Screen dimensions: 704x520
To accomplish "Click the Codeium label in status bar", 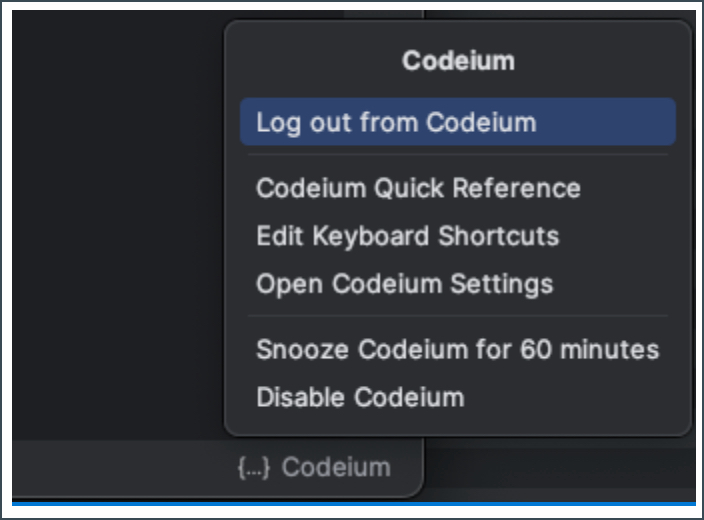I will (x=336, y=467).
